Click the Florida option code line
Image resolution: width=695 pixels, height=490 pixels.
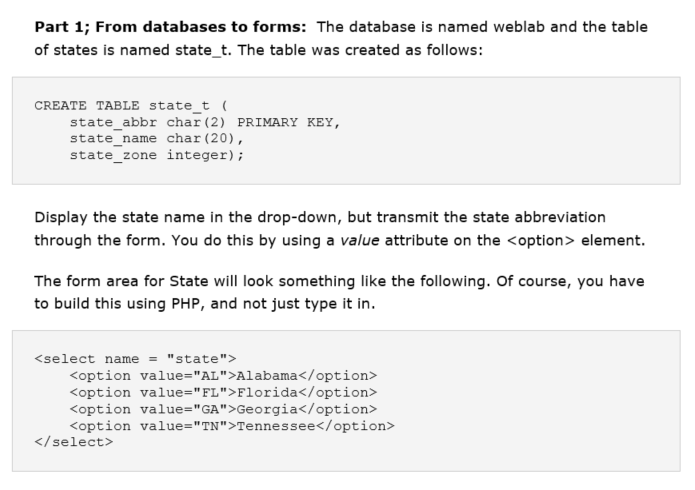[223, 392]
